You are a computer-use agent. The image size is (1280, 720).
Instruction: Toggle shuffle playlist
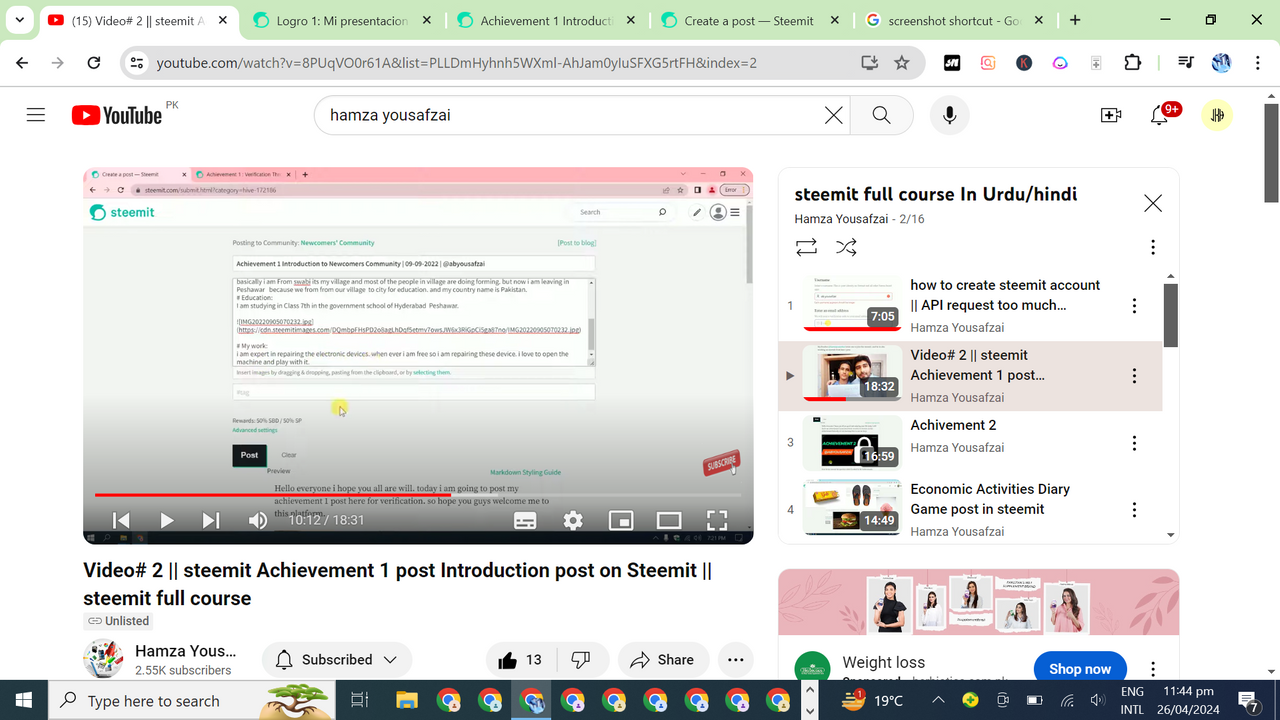click(846, 247)
